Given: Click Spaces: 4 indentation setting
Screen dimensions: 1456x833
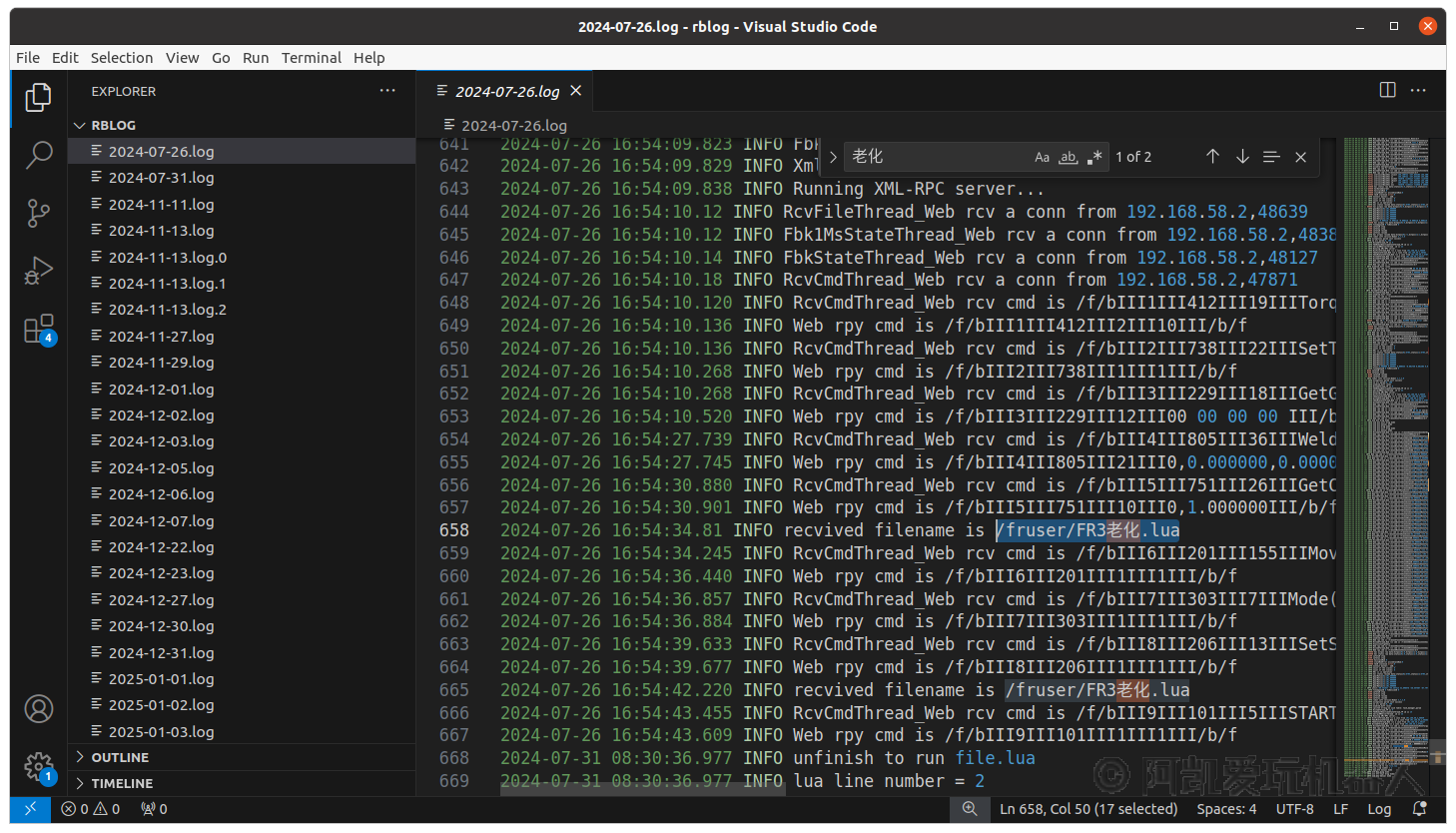Looking at the screenshot, I should (1226, 809).
